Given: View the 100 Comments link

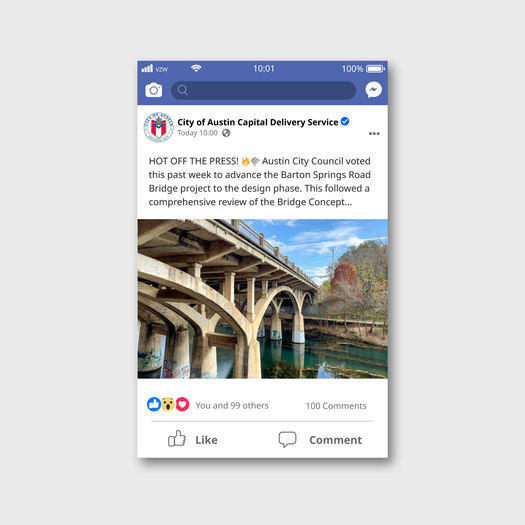Looking at the screenshot, I should (336, 406).
